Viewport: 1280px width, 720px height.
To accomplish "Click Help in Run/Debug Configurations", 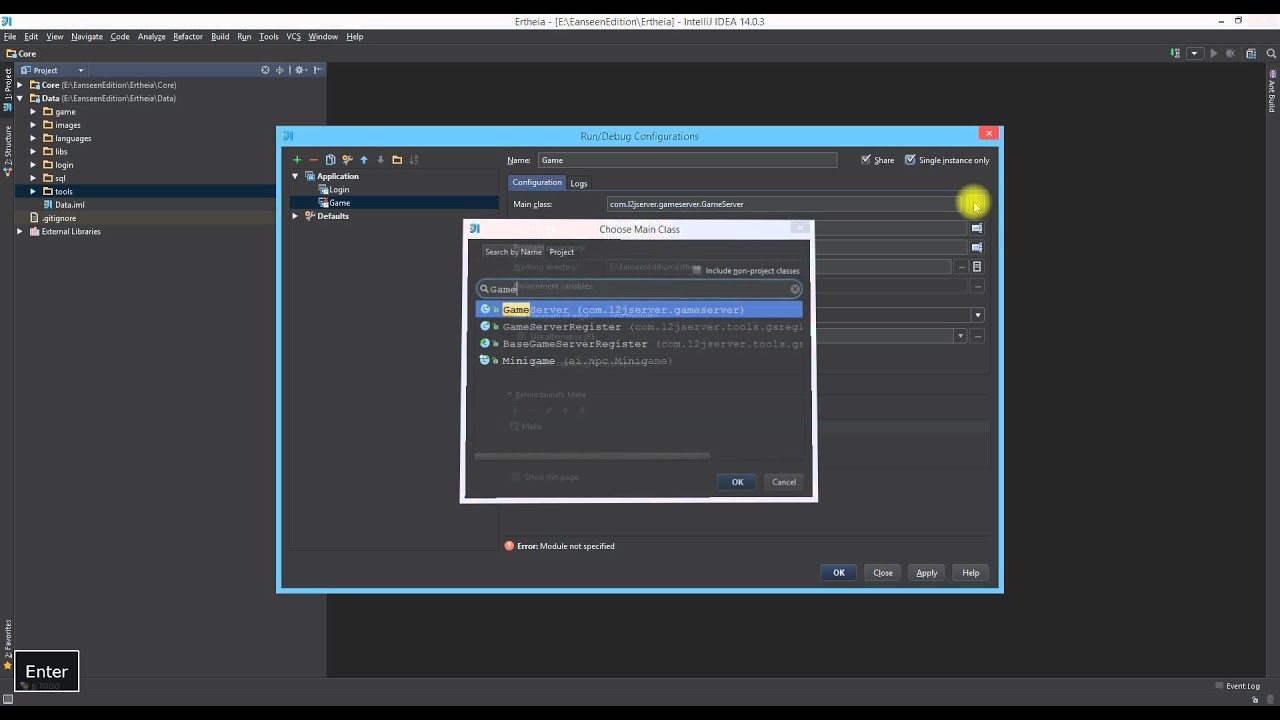I will 970,573.
